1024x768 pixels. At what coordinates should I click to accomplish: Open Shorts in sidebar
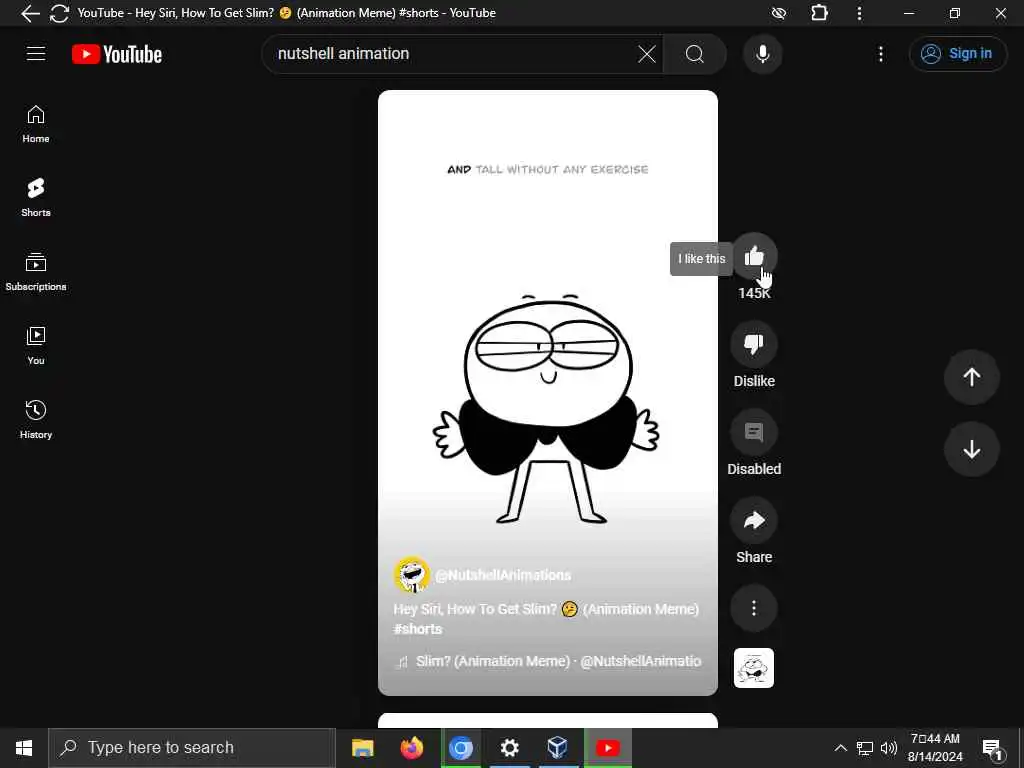click(36, 198)
